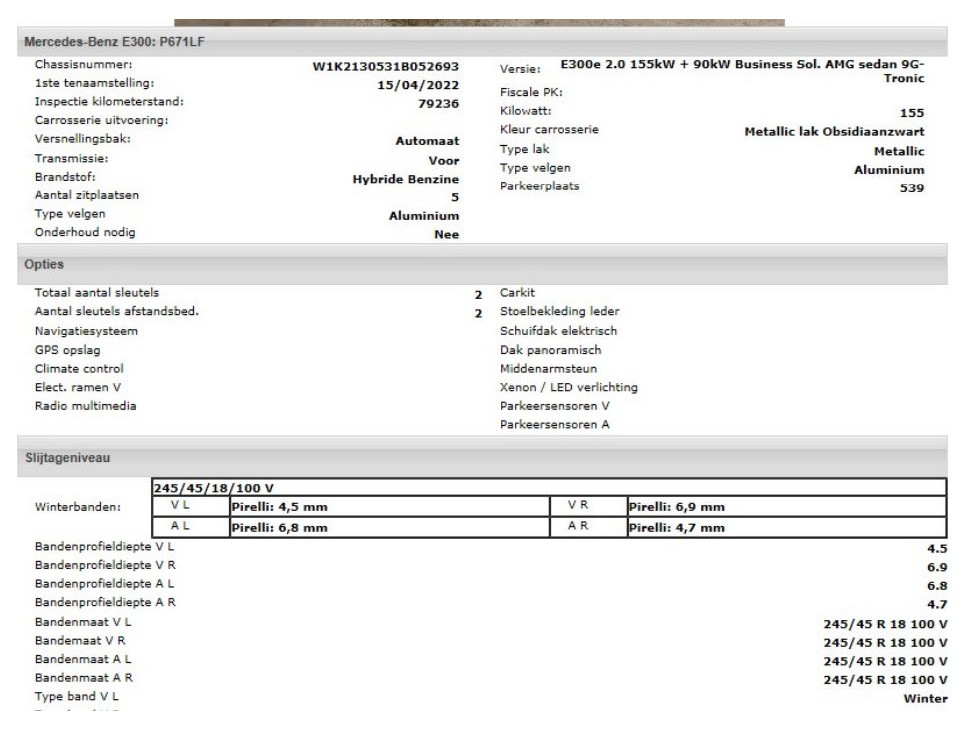Click the tread depth value 4.5
This screenshot has height=730, width=974.
click(937, 549)
